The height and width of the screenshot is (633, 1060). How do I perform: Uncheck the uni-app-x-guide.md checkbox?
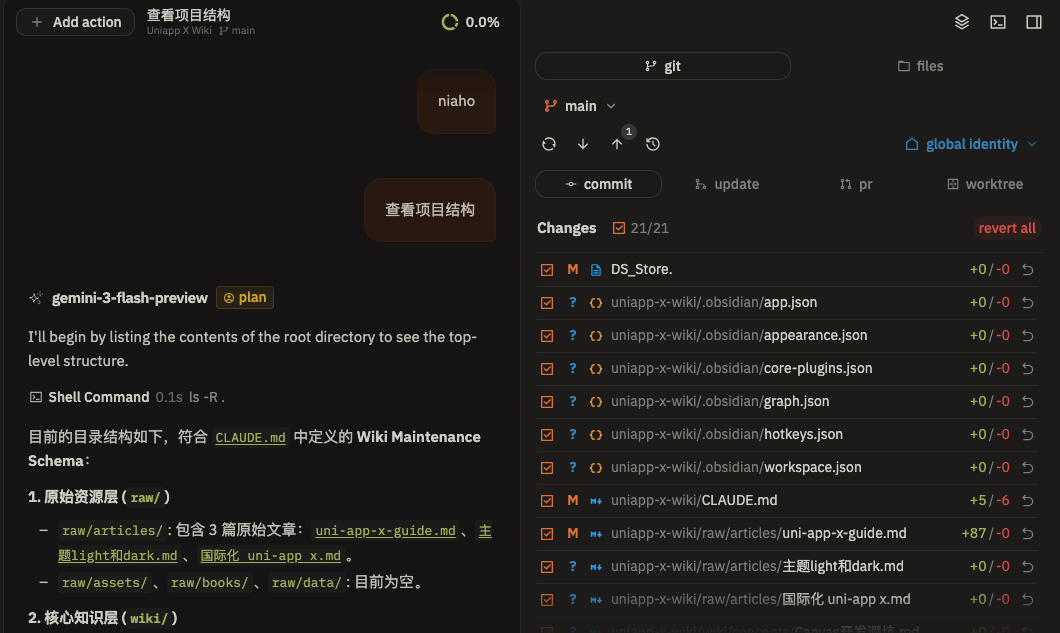[x=547, y=534]
